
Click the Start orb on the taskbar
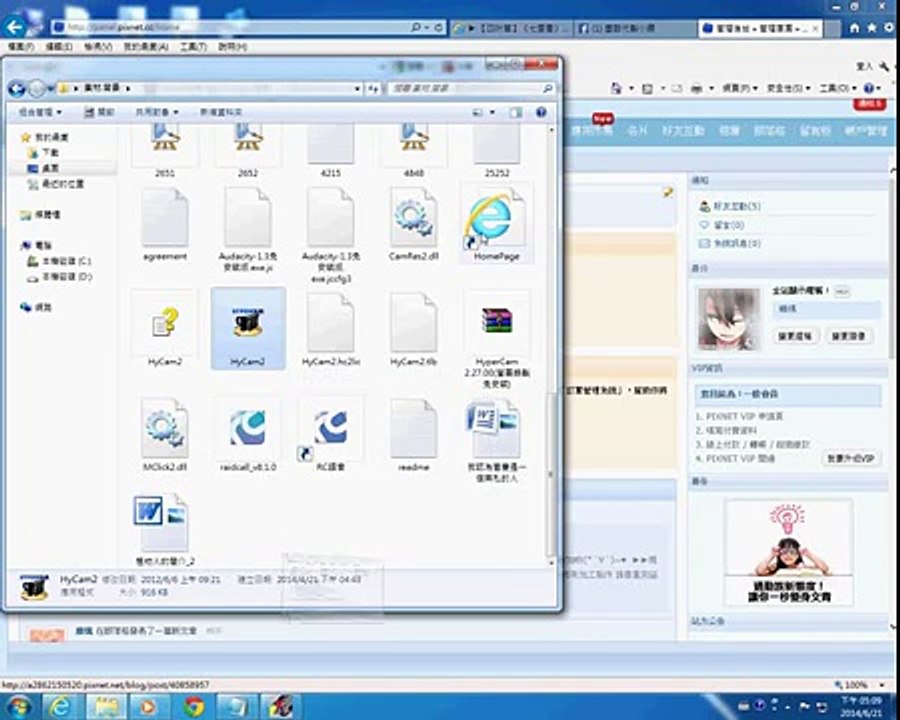[18, 706]
